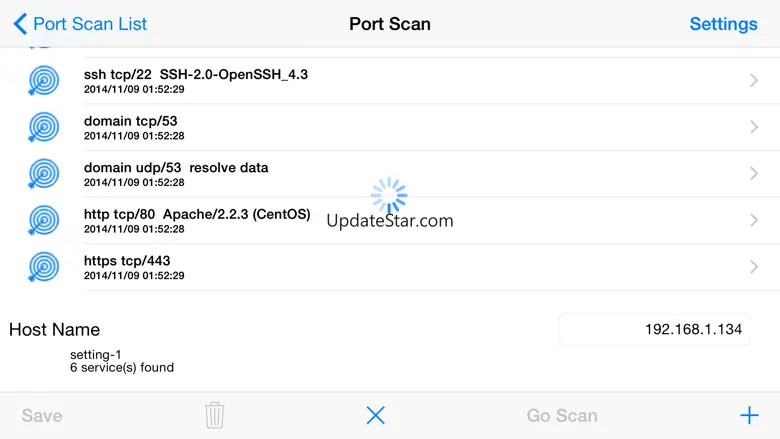Open details chevron for domain udp/53
The height and width of the screenshot is (439, 780).
pyautogui.click(x=754, y=174)
